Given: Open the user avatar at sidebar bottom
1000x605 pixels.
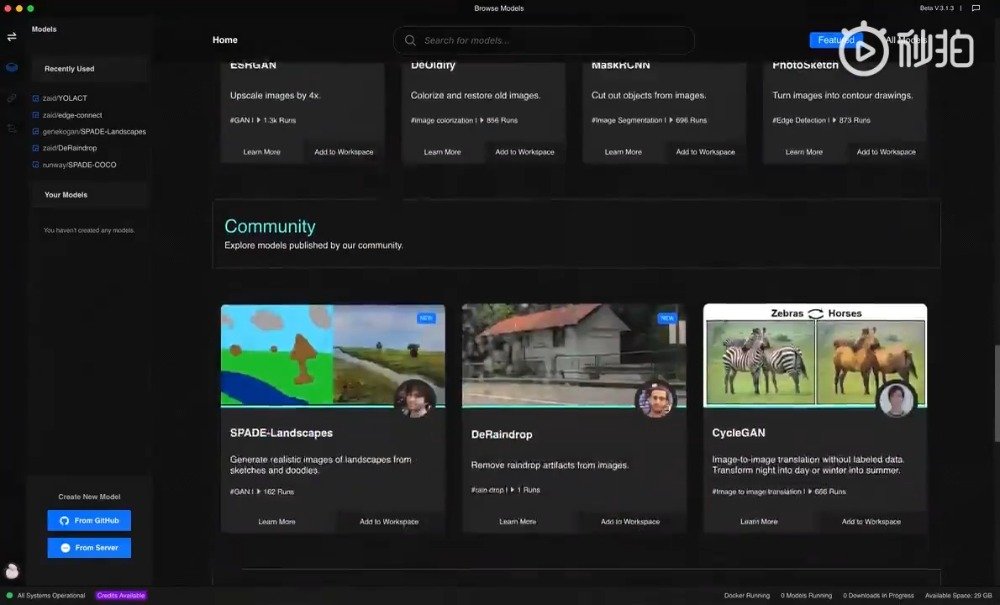Looking at the screenshot, I should 12,571.
